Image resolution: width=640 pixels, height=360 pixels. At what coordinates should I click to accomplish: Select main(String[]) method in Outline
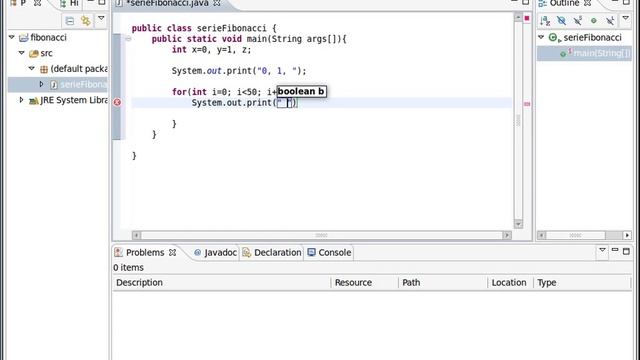click(602, 53)
